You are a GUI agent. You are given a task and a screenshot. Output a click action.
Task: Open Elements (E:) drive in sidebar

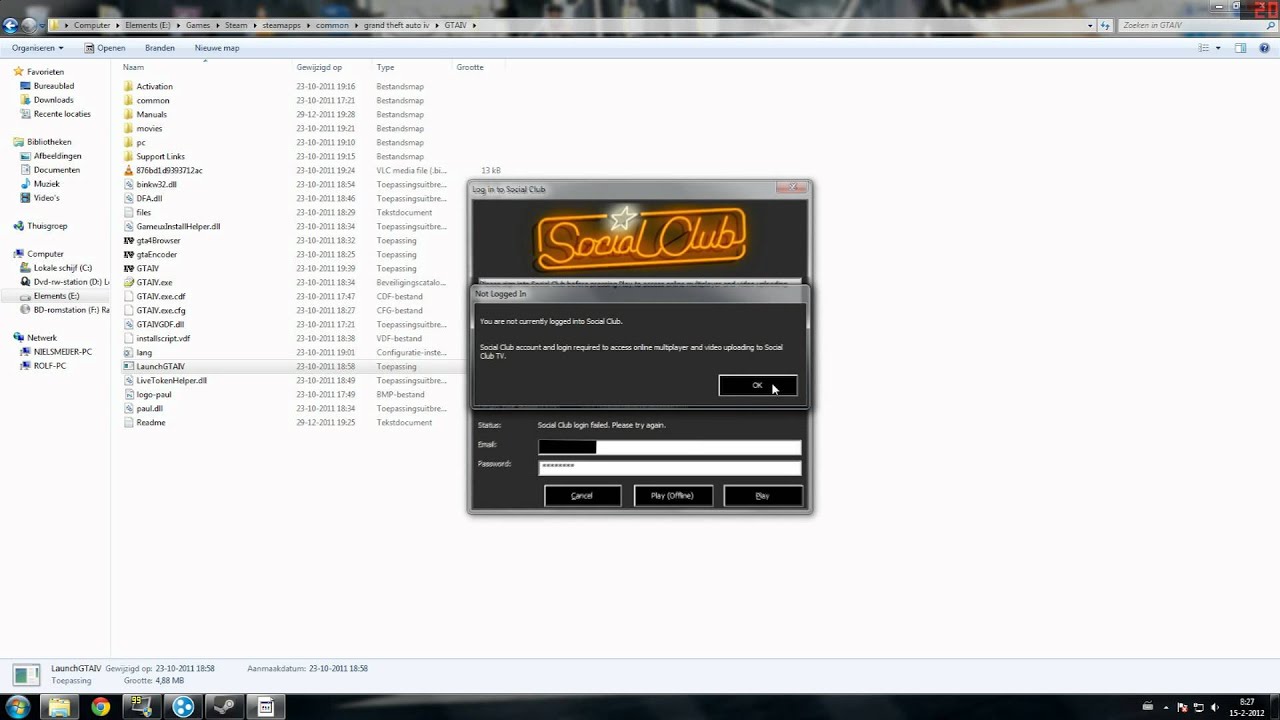(56, 296)
